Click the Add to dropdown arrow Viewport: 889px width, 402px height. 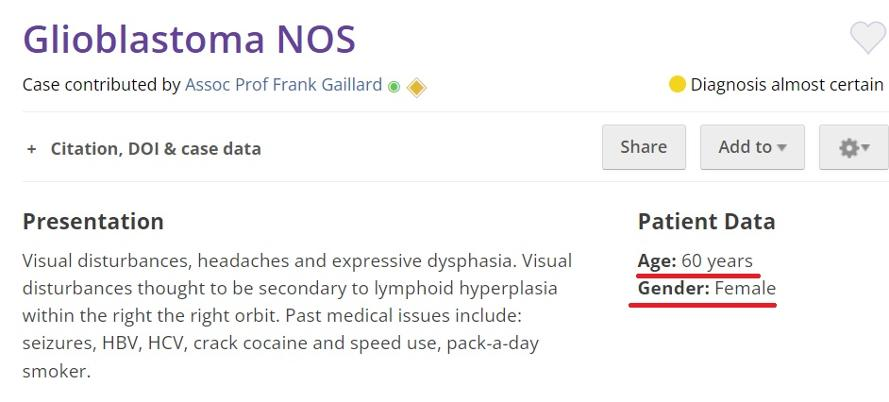[x=782, y=148]
